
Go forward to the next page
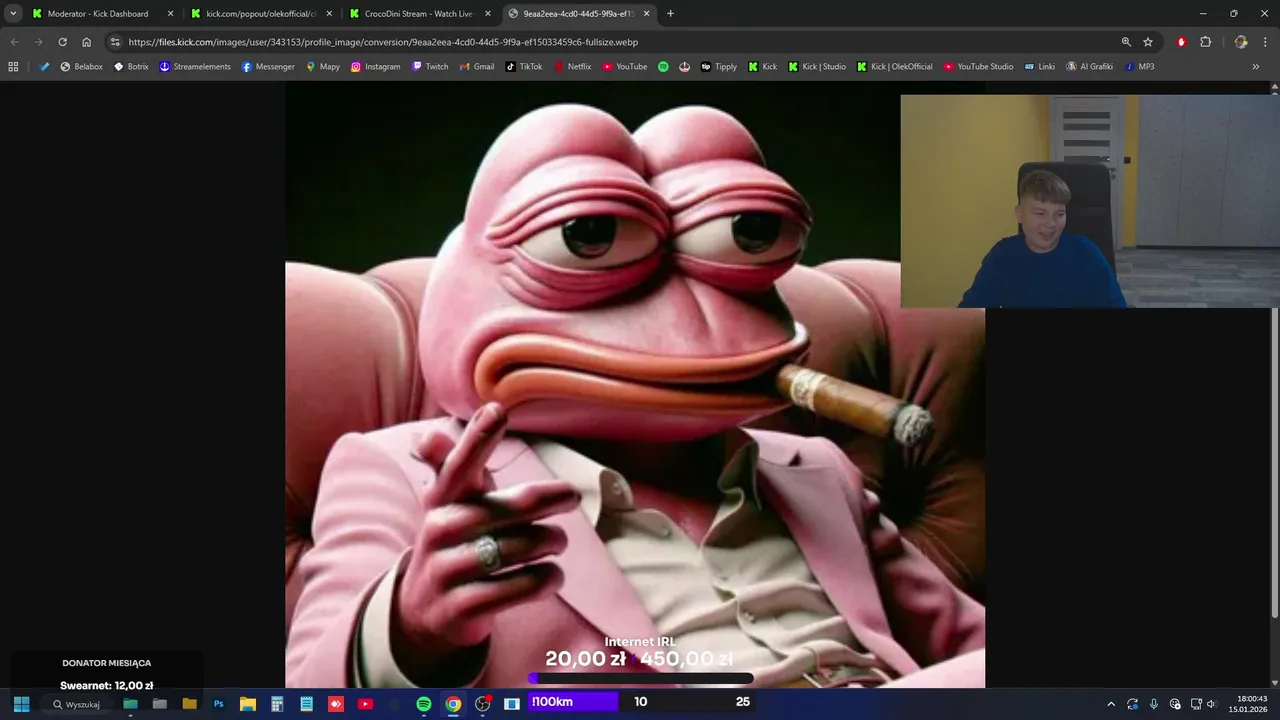point(38,42)
